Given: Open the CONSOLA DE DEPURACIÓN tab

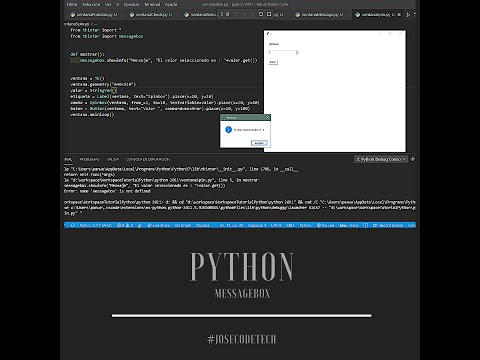Looking at the screenshot, I should (148, 159).
